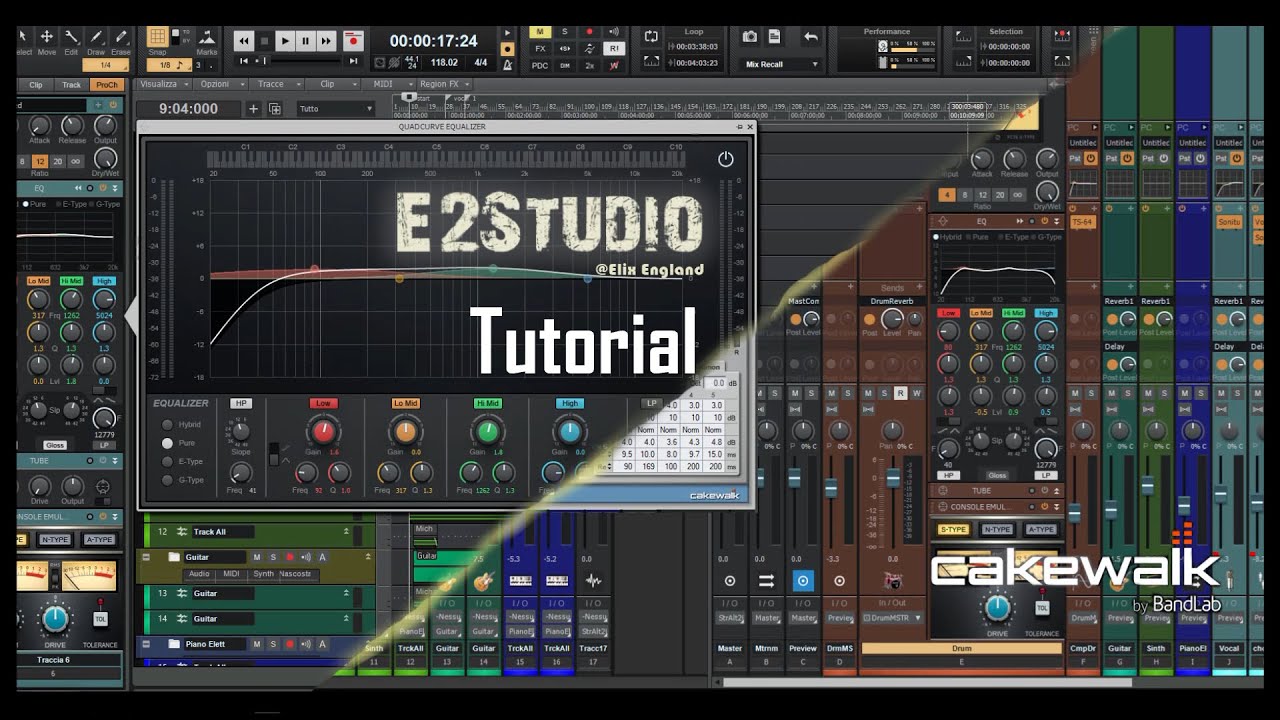The image size is (1280, 720).
Task: Switch to the ProCh inspector tab
Action: point(107,85)
